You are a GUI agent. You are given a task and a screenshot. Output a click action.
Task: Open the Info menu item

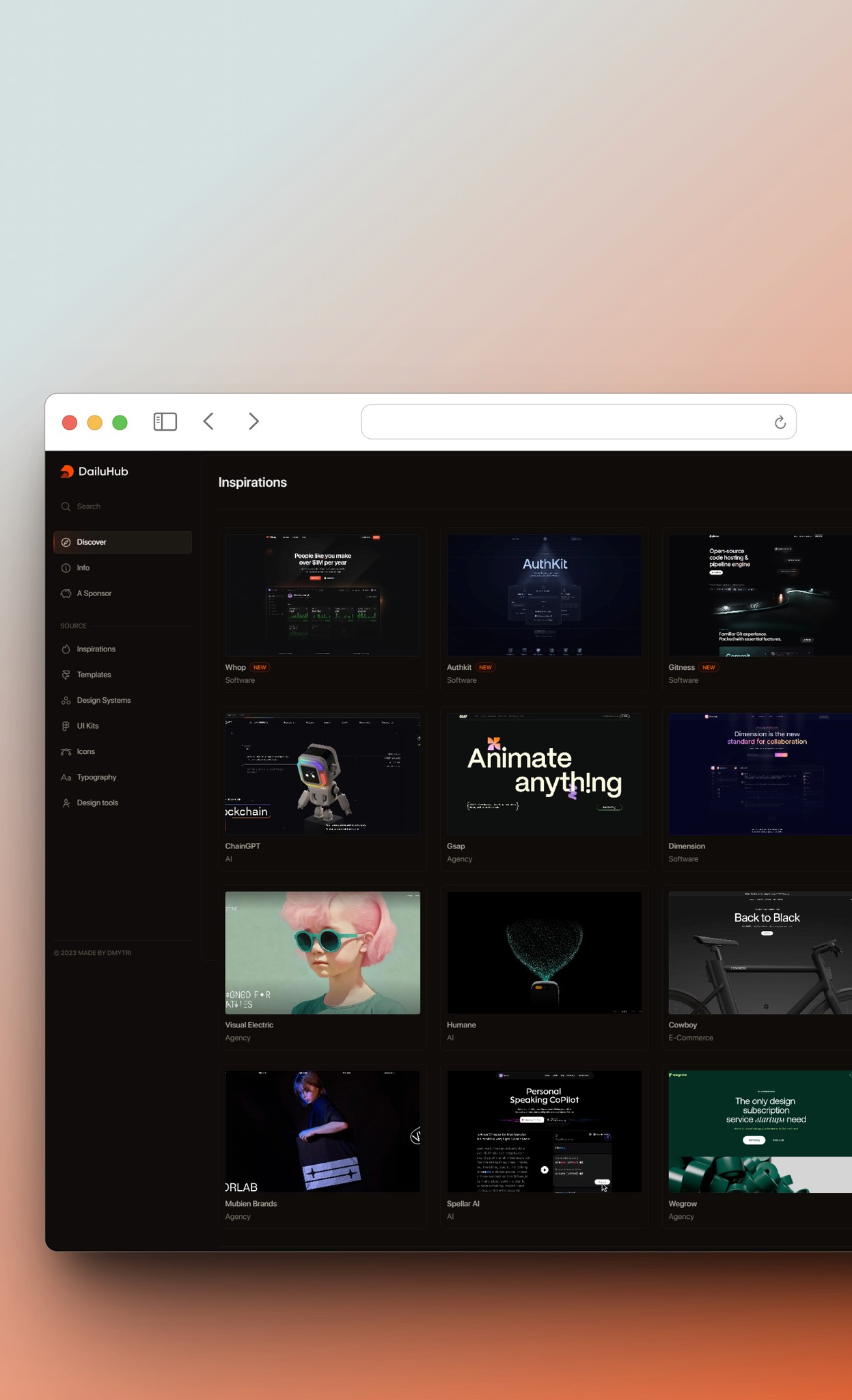(123, 568)
